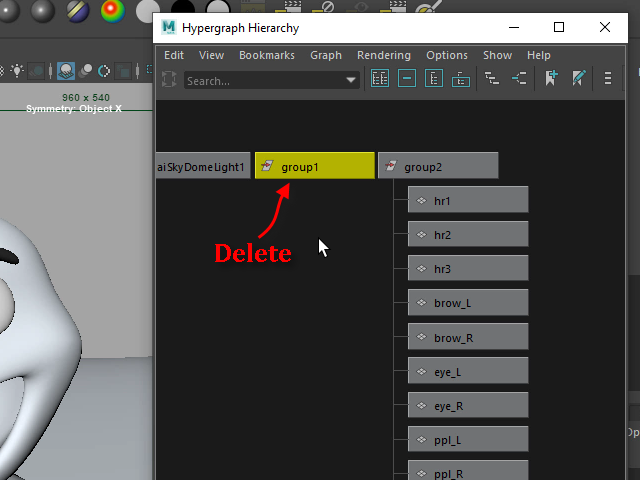Click the Frame Selection icon
Viewport: 640px width, 480px height.
[407, 80]
